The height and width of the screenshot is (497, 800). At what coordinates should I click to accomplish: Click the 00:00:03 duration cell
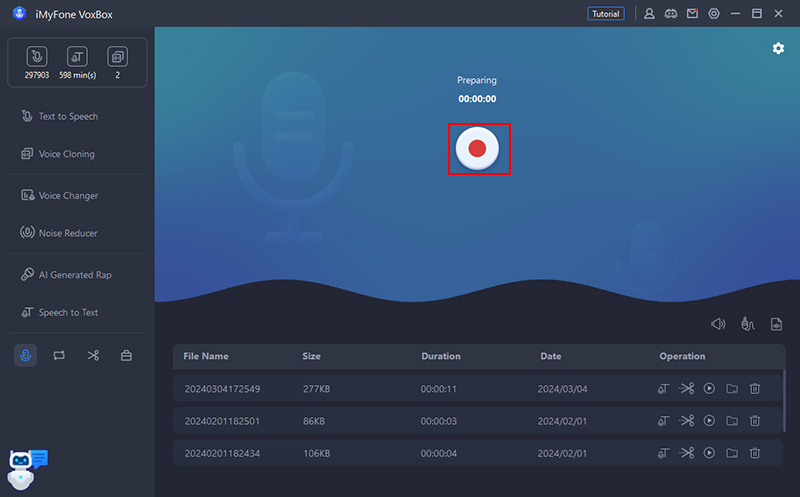(438, 421)
